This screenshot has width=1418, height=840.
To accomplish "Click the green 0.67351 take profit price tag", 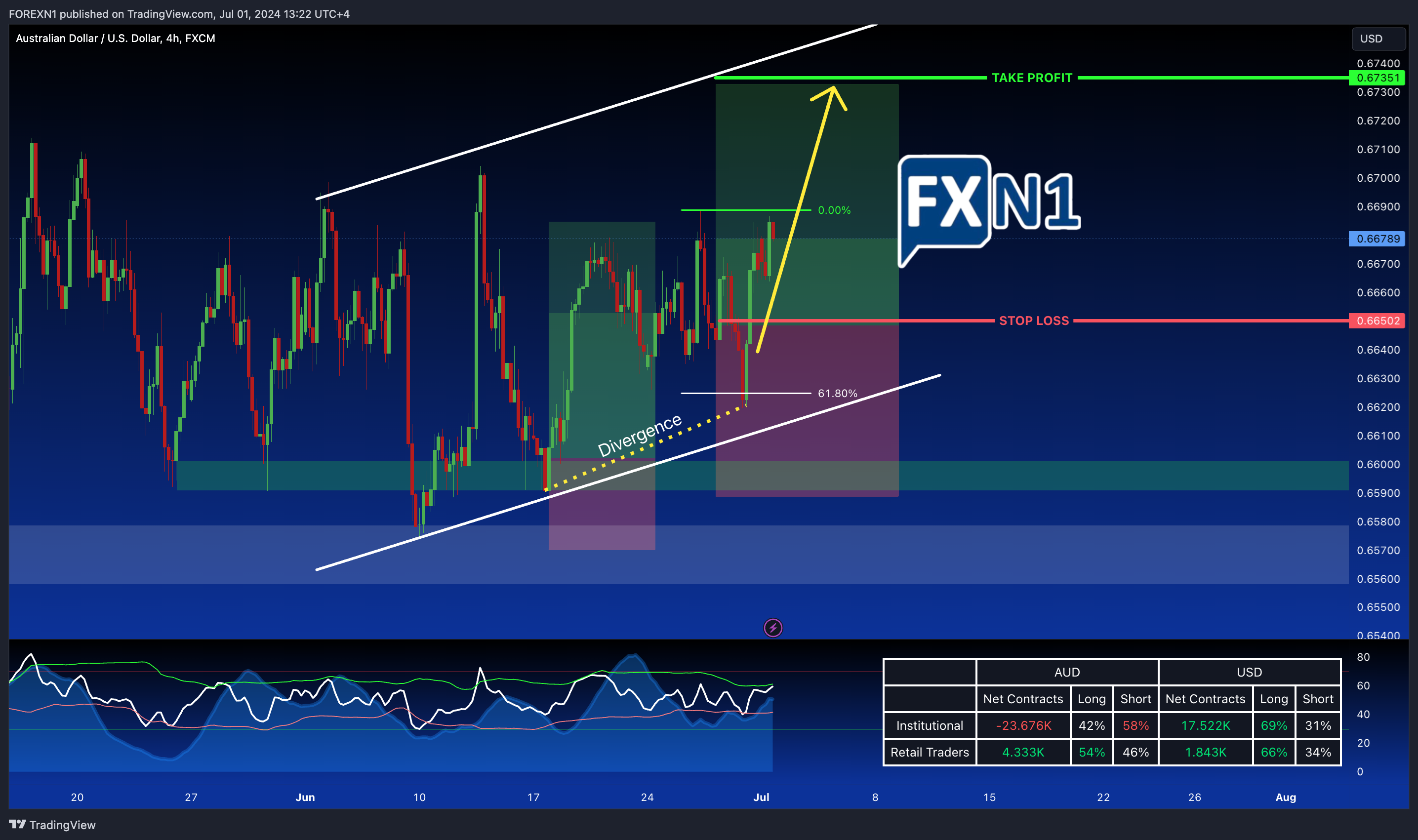I will point(1377,78).
